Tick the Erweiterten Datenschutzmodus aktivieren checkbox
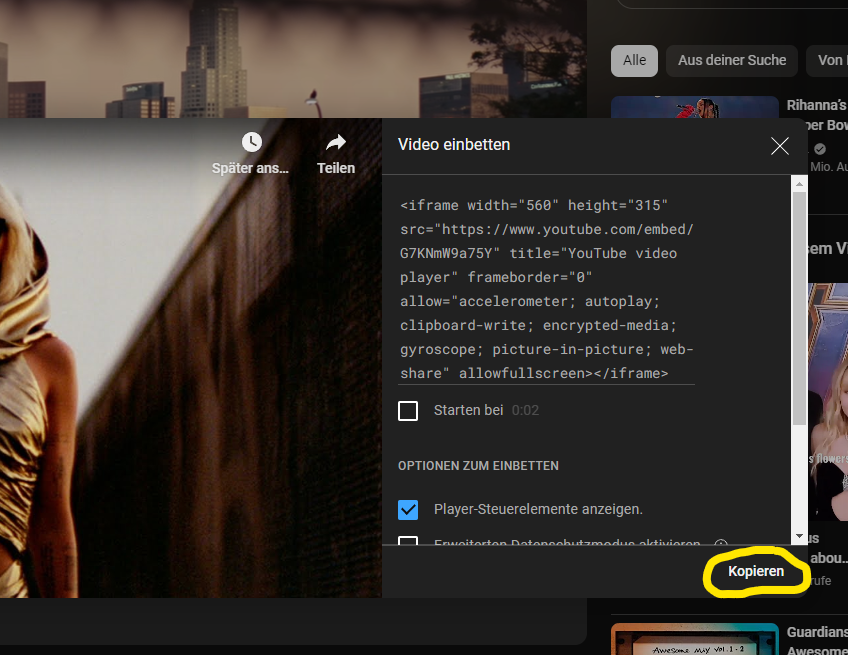 [x=408, y=543]
